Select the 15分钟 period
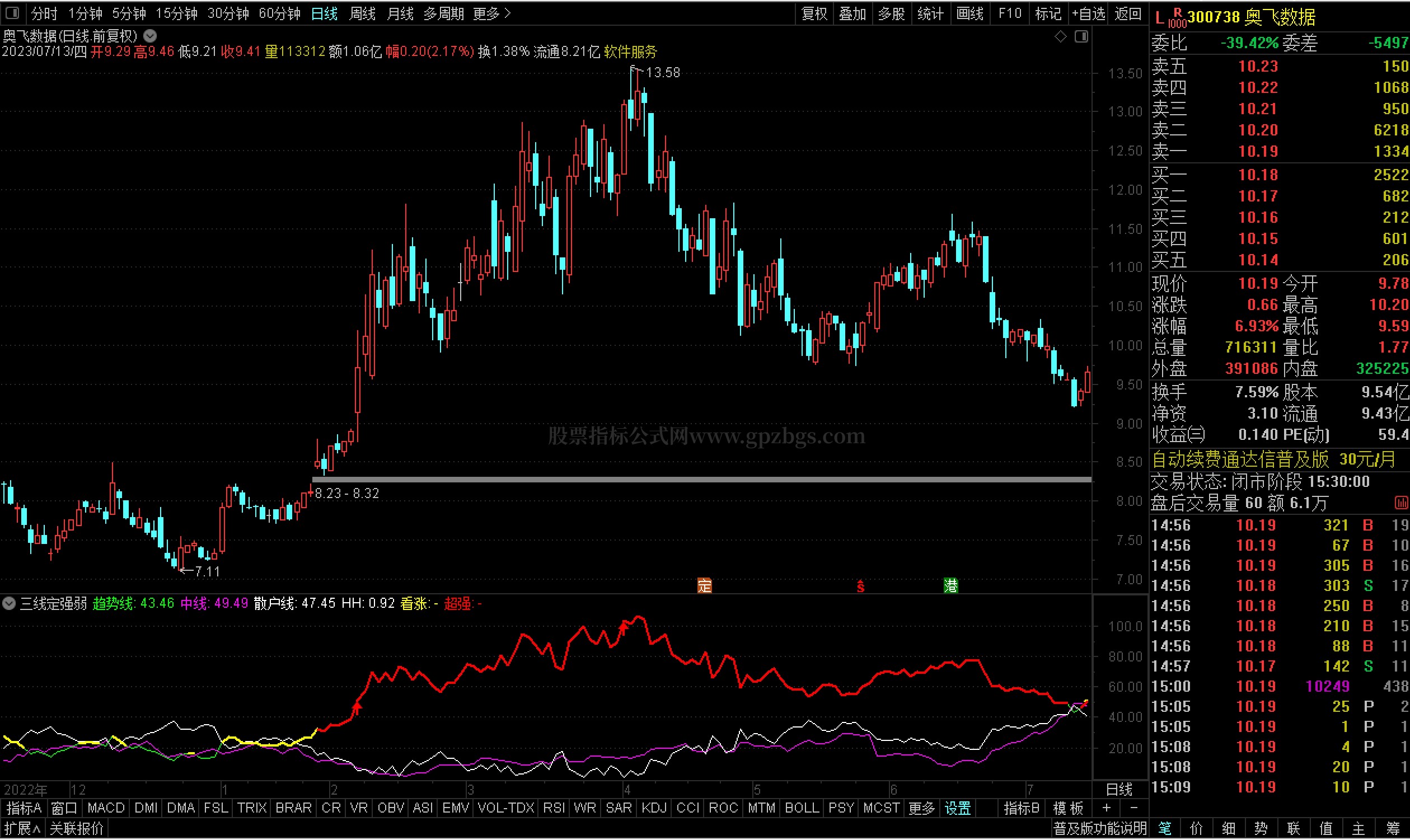 (176, 13)
